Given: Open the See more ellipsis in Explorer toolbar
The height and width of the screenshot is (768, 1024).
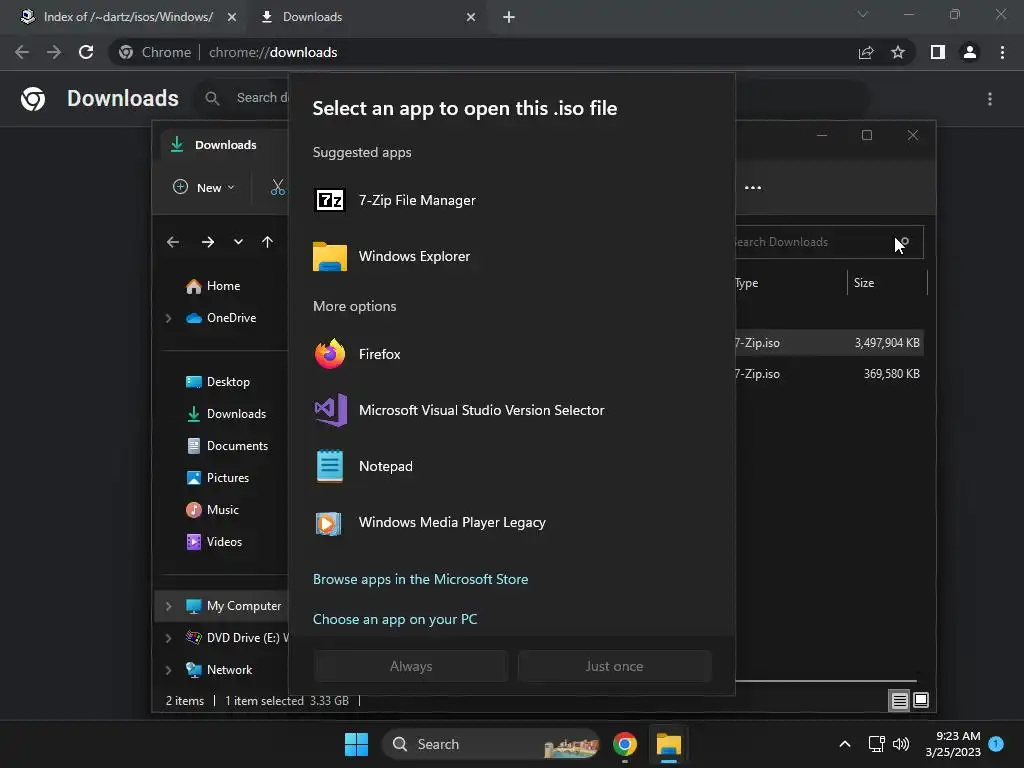Looking at the screenshot, I should [752, 187].
